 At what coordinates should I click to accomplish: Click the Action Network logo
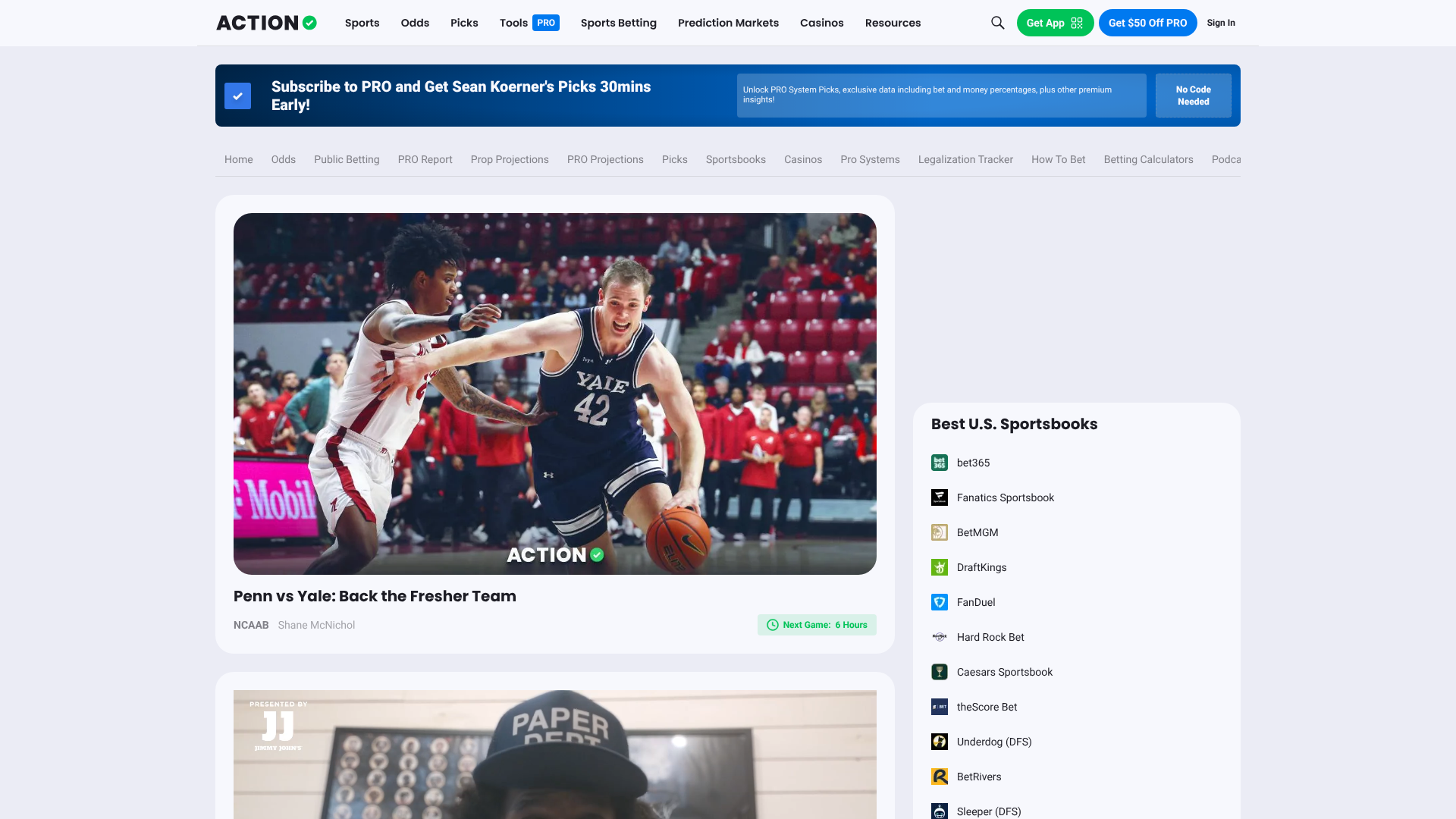pos(265,23)
